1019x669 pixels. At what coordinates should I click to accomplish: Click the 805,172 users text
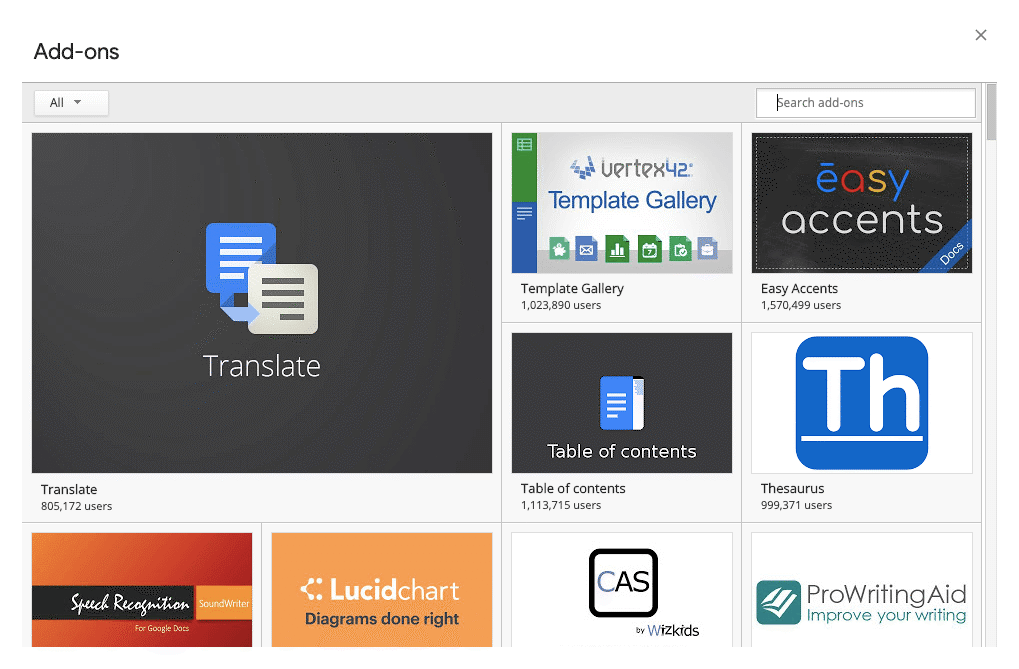pos(77,506)
